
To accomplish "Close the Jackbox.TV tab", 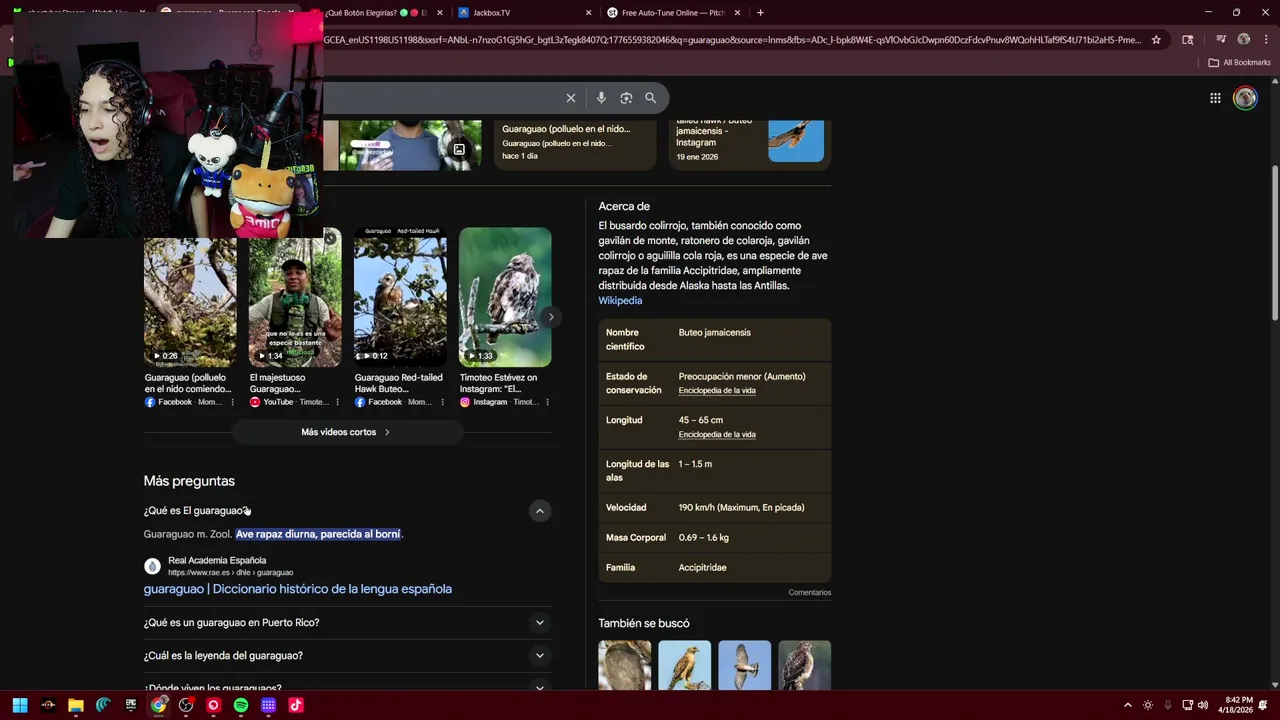I will point(588,13).
